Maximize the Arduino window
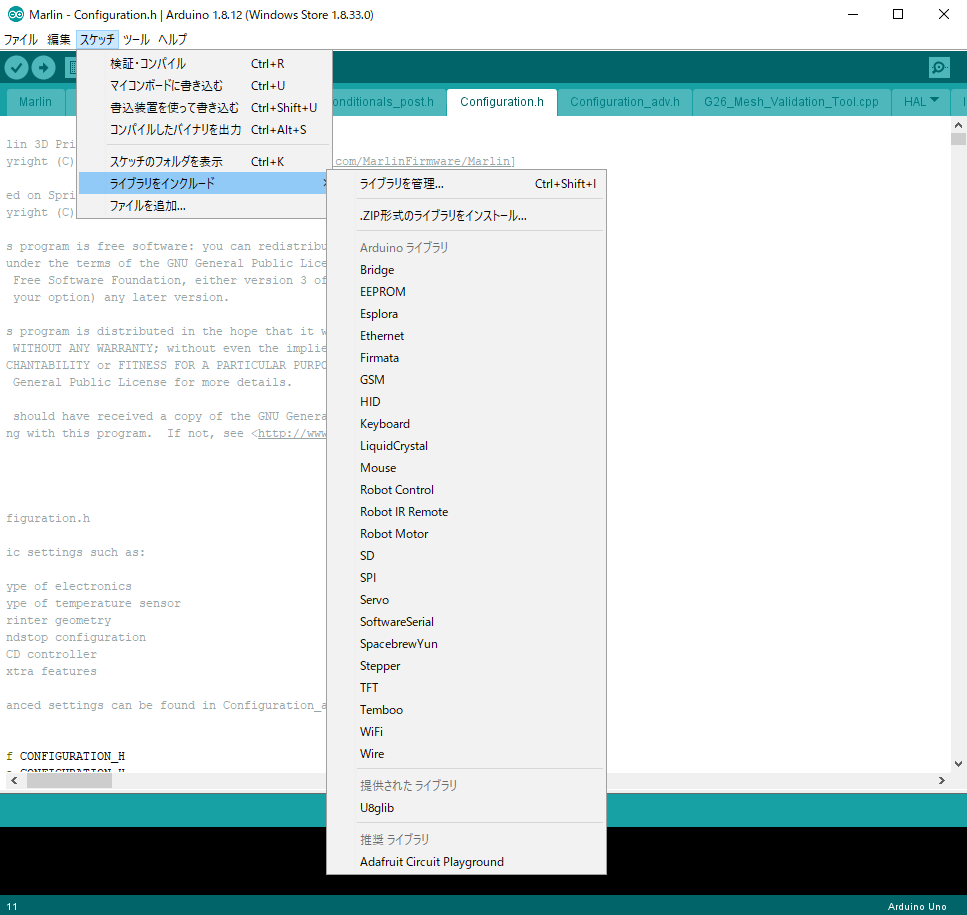 pos(898,14)
